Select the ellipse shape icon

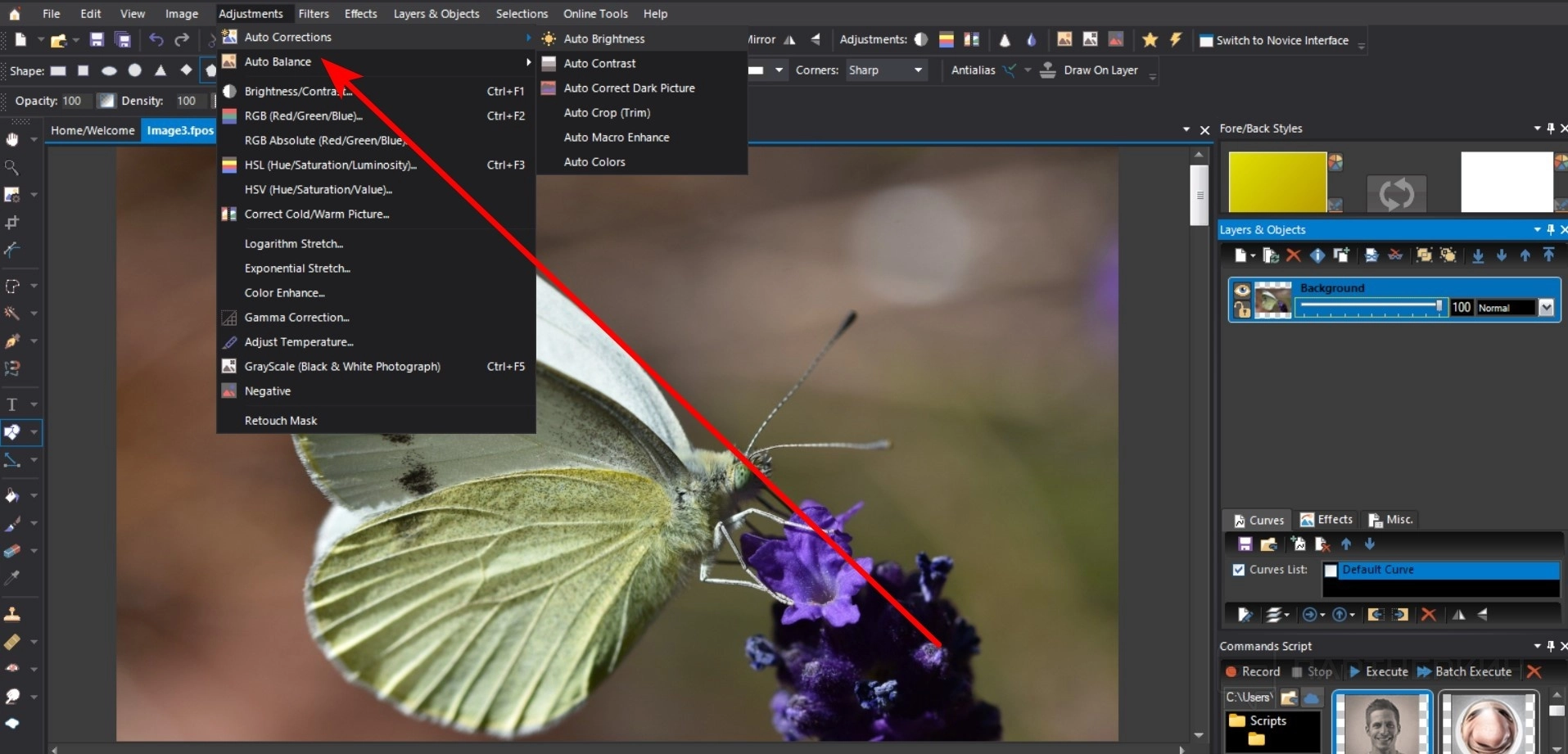(109, 70)
